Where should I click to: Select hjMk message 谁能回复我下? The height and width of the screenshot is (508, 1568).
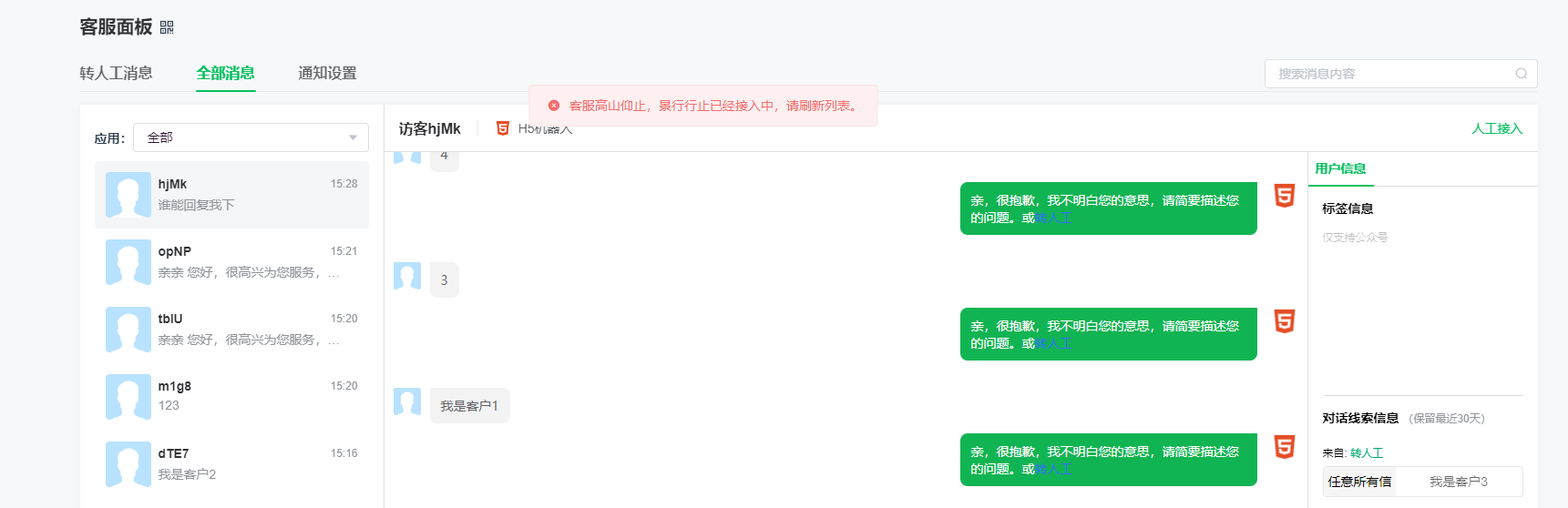click(x=196, y=205)
